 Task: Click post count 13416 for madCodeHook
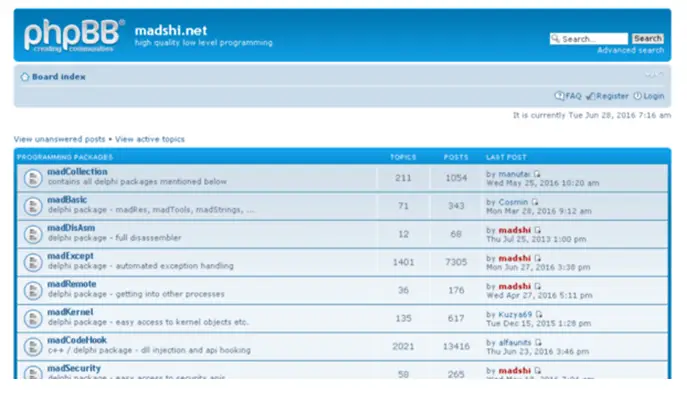click(456, 346)
